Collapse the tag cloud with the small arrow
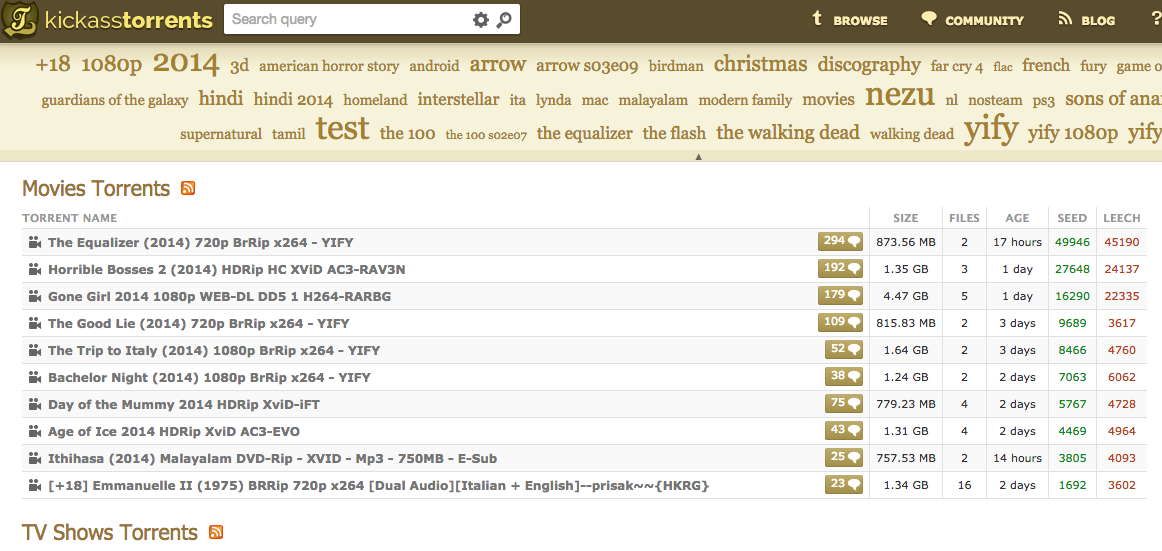This screenshot has width=1162, height=551. (698, 156)
